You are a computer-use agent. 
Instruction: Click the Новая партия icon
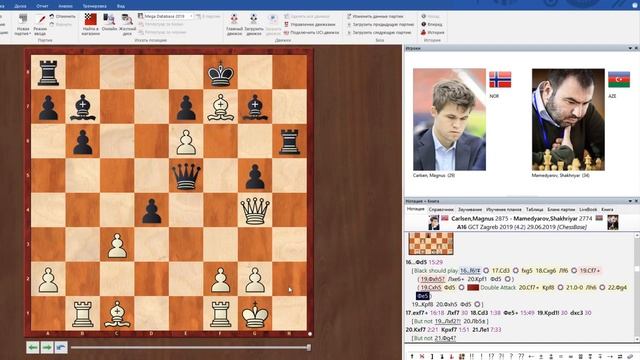23,24
